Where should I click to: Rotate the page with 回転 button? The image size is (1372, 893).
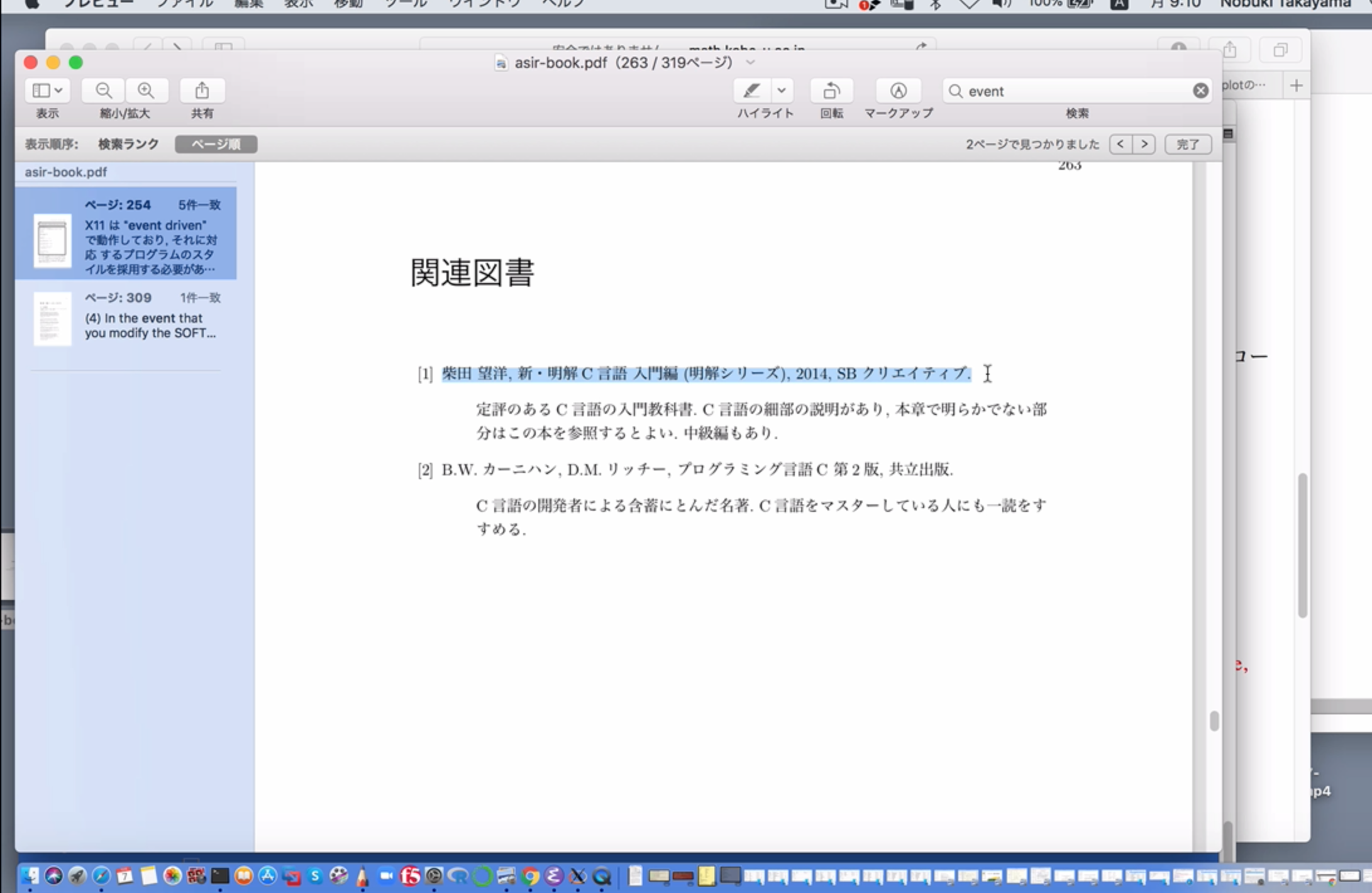(x=831, y=91)
